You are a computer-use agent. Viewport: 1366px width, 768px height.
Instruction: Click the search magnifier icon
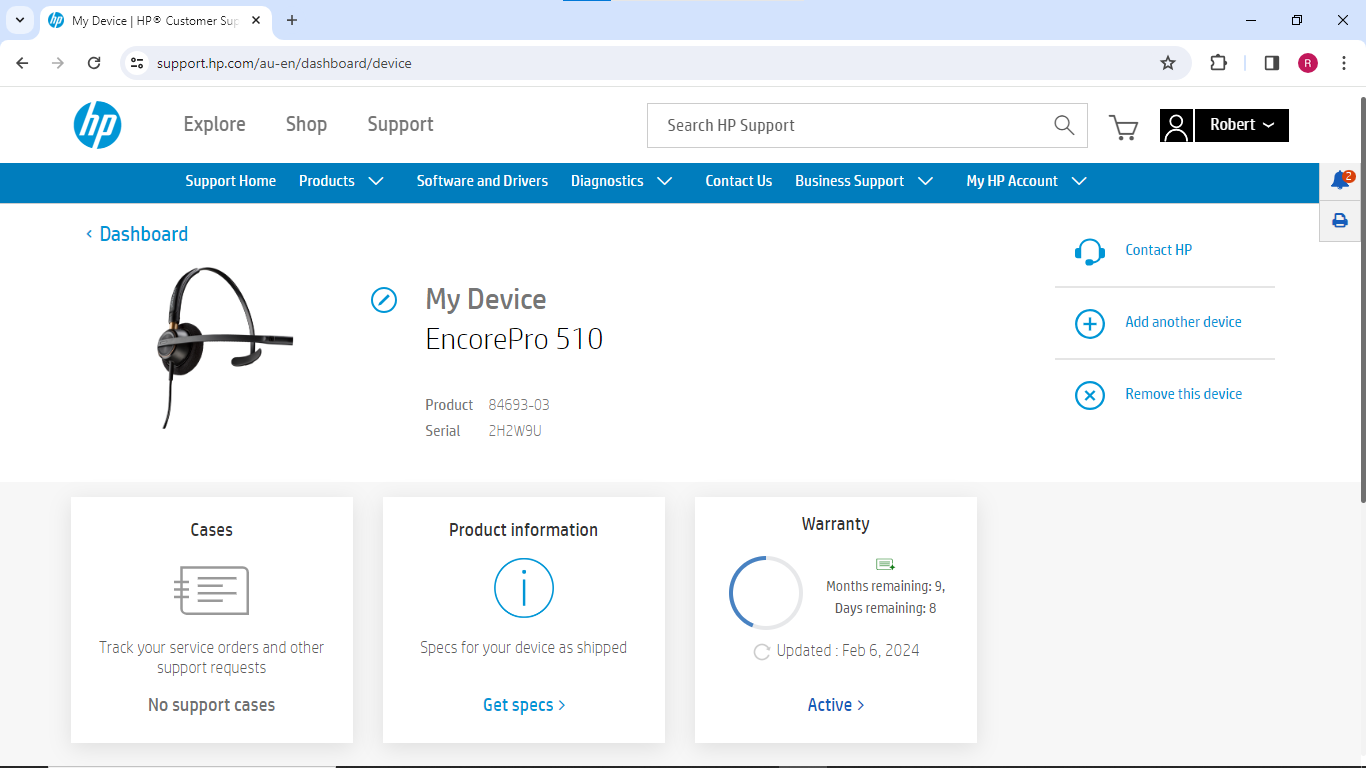click(x=1064, y=125)
